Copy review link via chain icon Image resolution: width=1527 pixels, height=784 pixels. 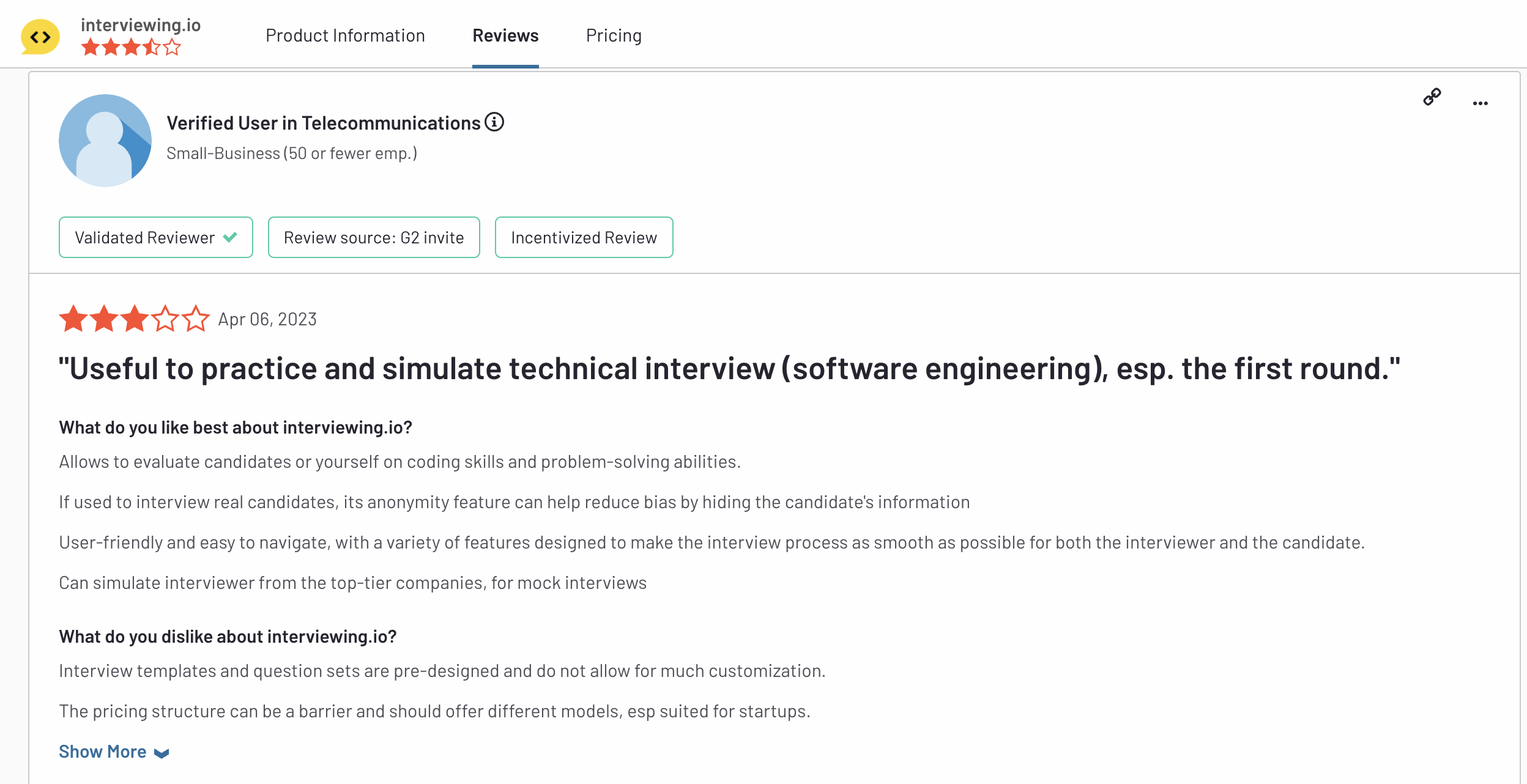point(1432,97)
